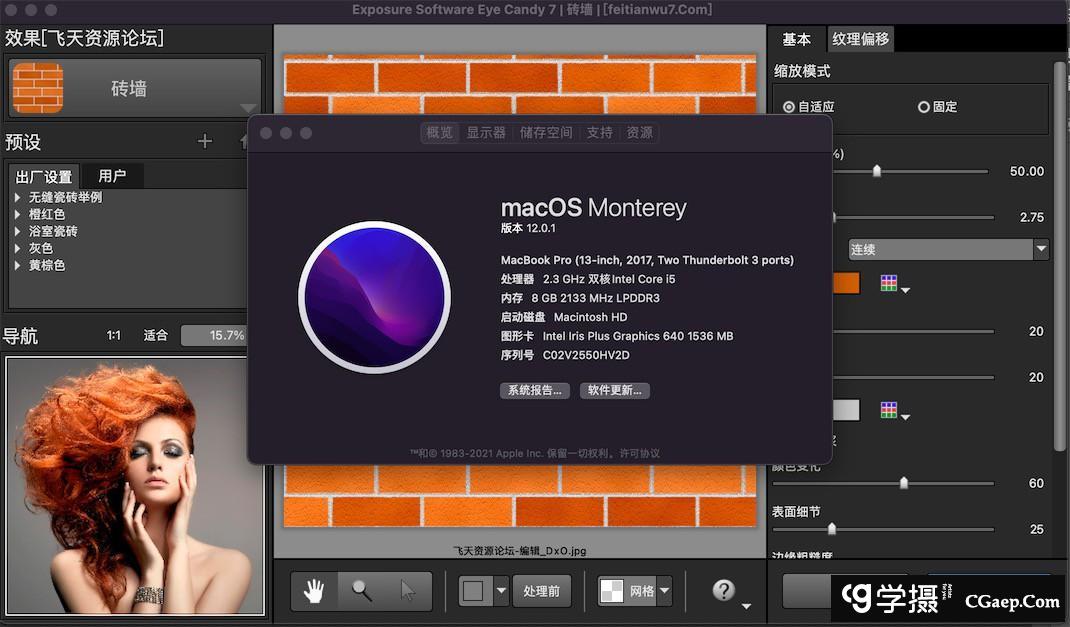This screenshot has width=1070, height=627.
Task: Select the Zoom magnifier tool
Action: pos(362,591)
